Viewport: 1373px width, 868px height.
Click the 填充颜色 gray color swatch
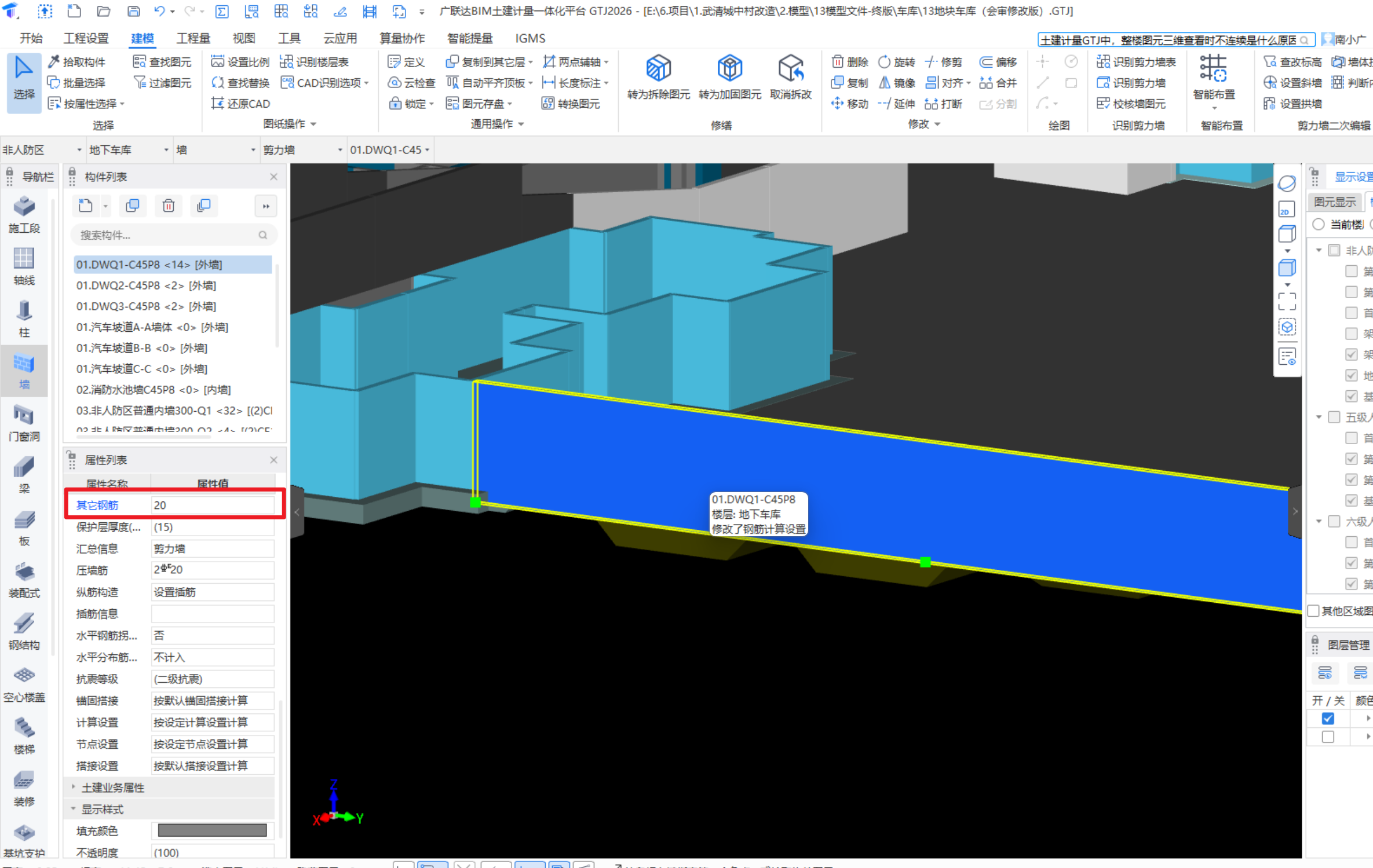tap(212, 831)
